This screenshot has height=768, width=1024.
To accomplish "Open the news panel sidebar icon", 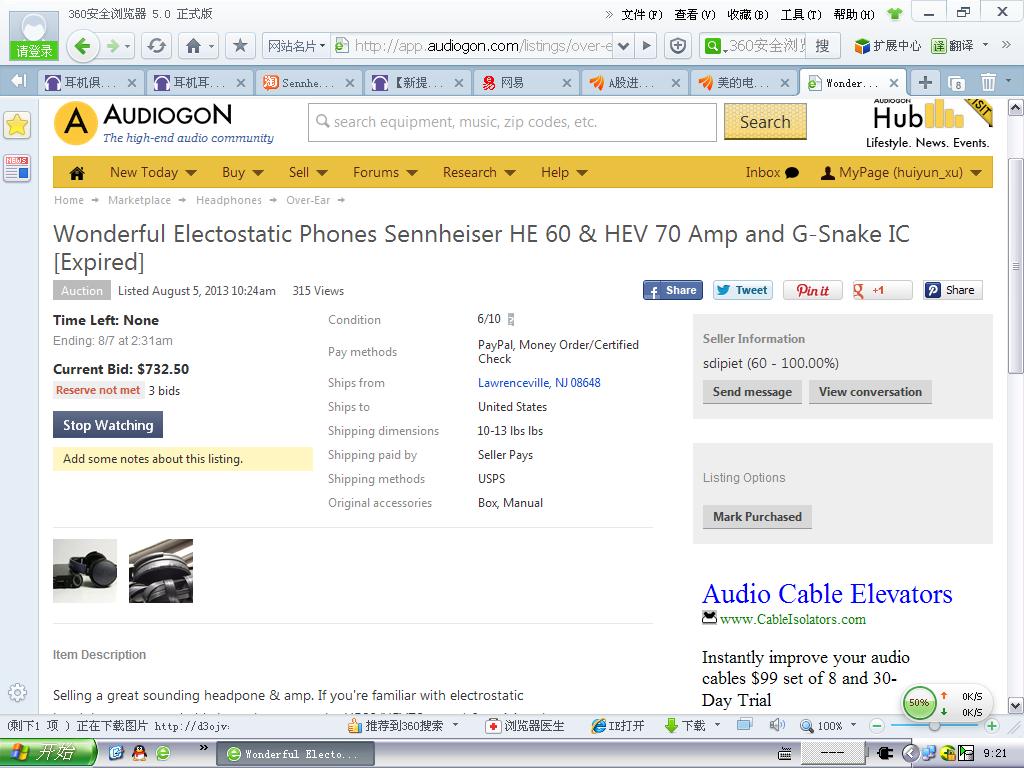I will tap(17, 168).
